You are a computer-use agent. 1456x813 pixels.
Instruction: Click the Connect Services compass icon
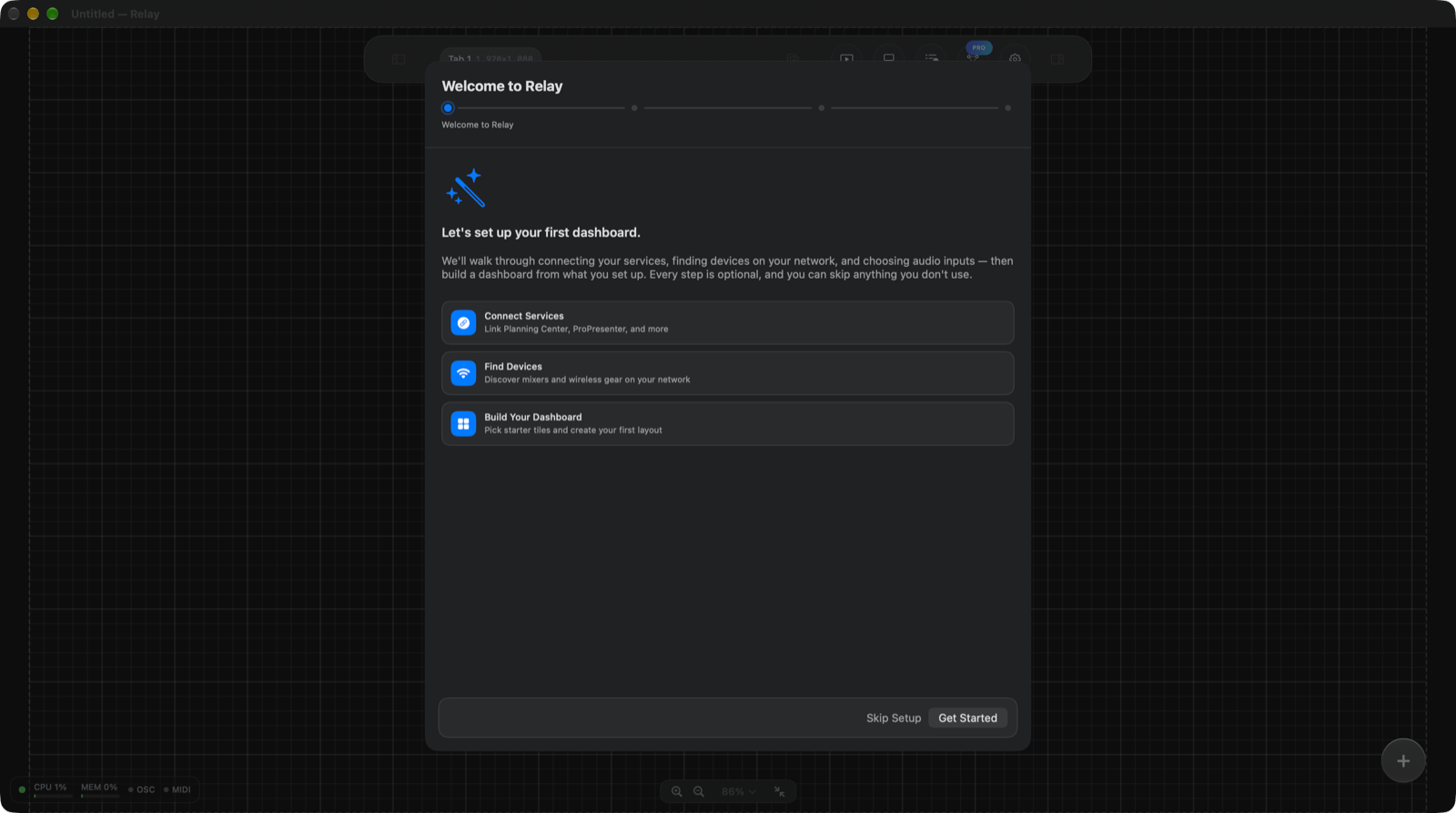463,322
